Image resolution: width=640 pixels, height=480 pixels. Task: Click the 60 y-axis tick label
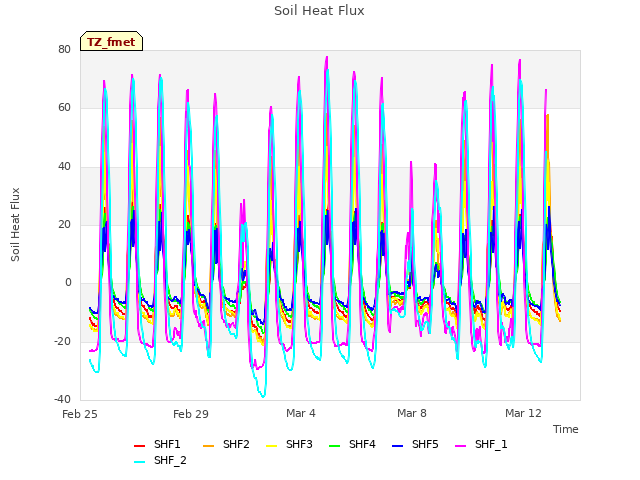pyautogui.click(x=64, y=108)
